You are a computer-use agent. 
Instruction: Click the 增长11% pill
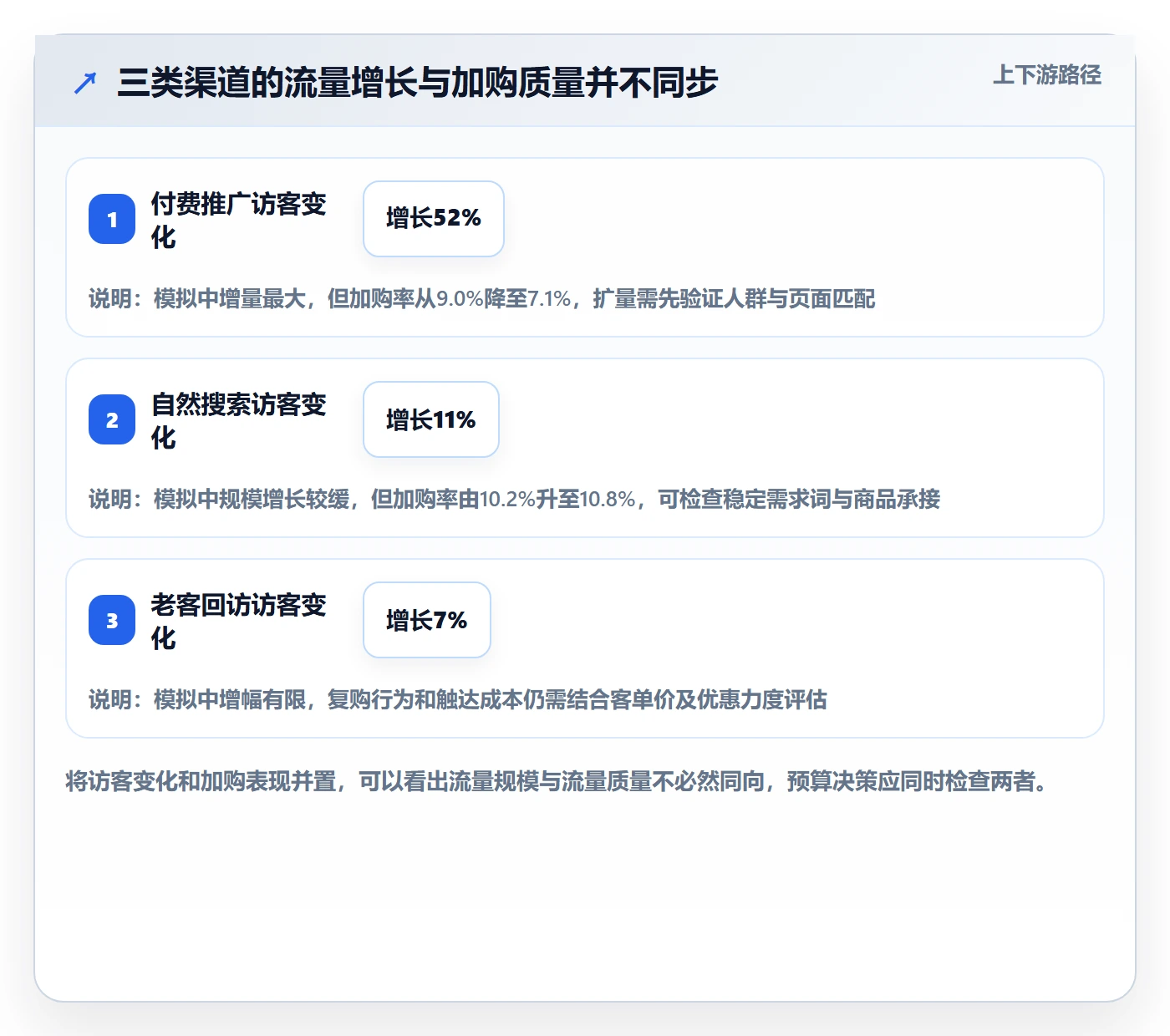tap(431, 419)
